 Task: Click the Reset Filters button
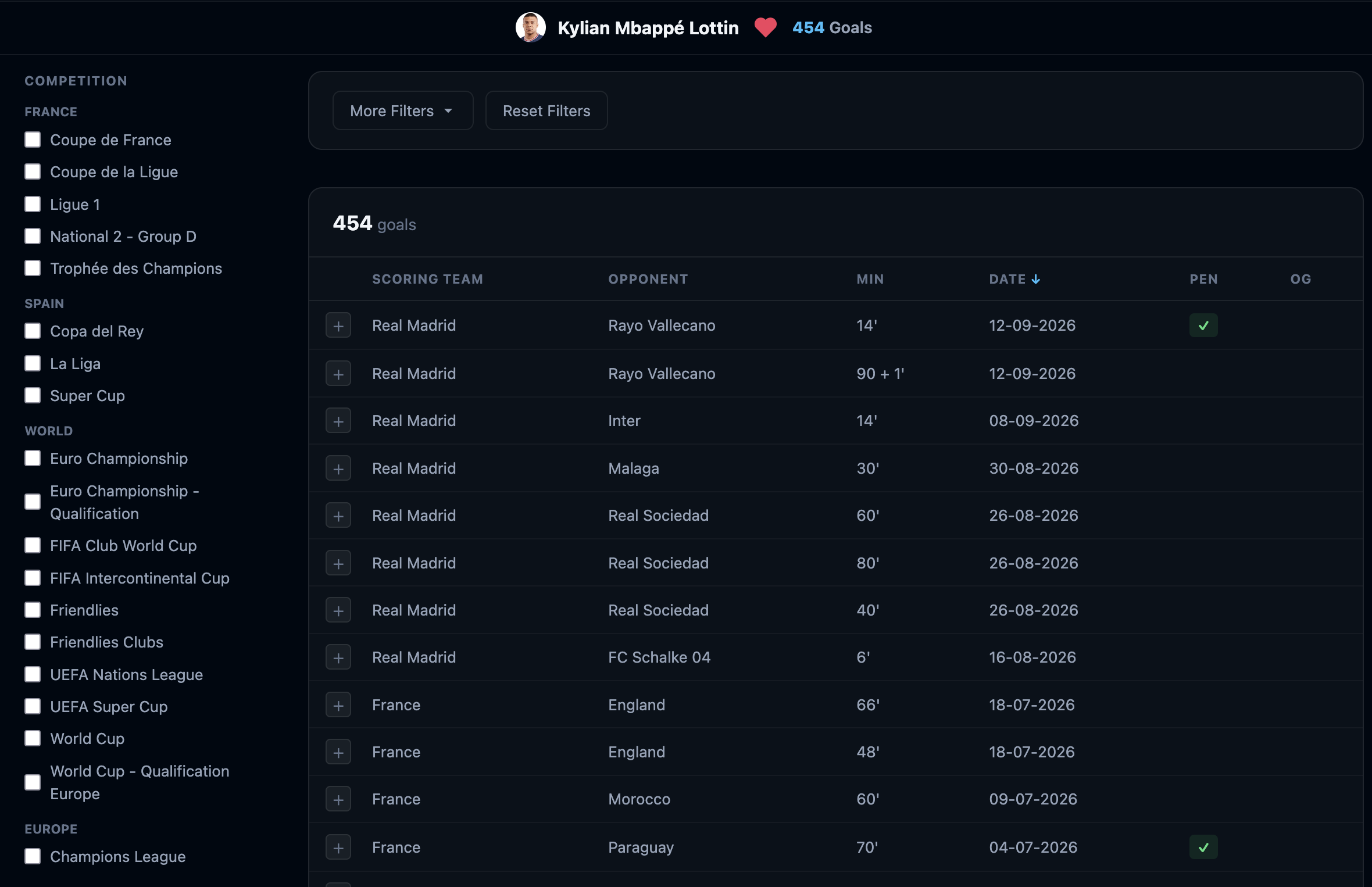[x=546, y=110]
